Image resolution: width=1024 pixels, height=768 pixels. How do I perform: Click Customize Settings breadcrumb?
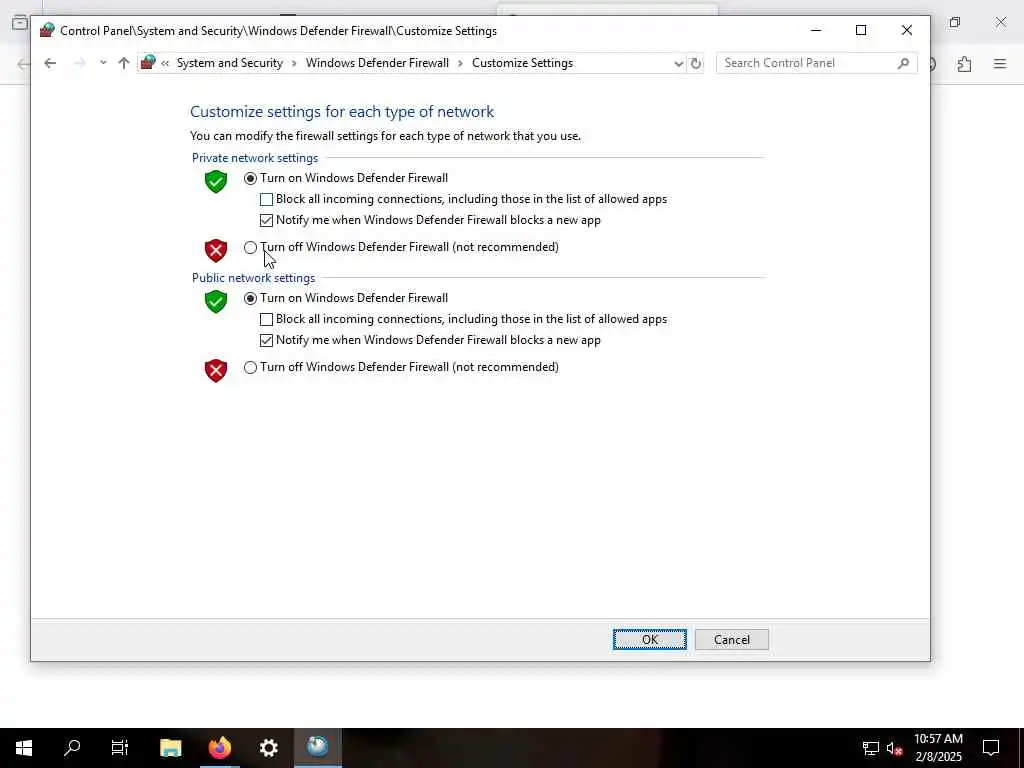[x=522, y=63]
